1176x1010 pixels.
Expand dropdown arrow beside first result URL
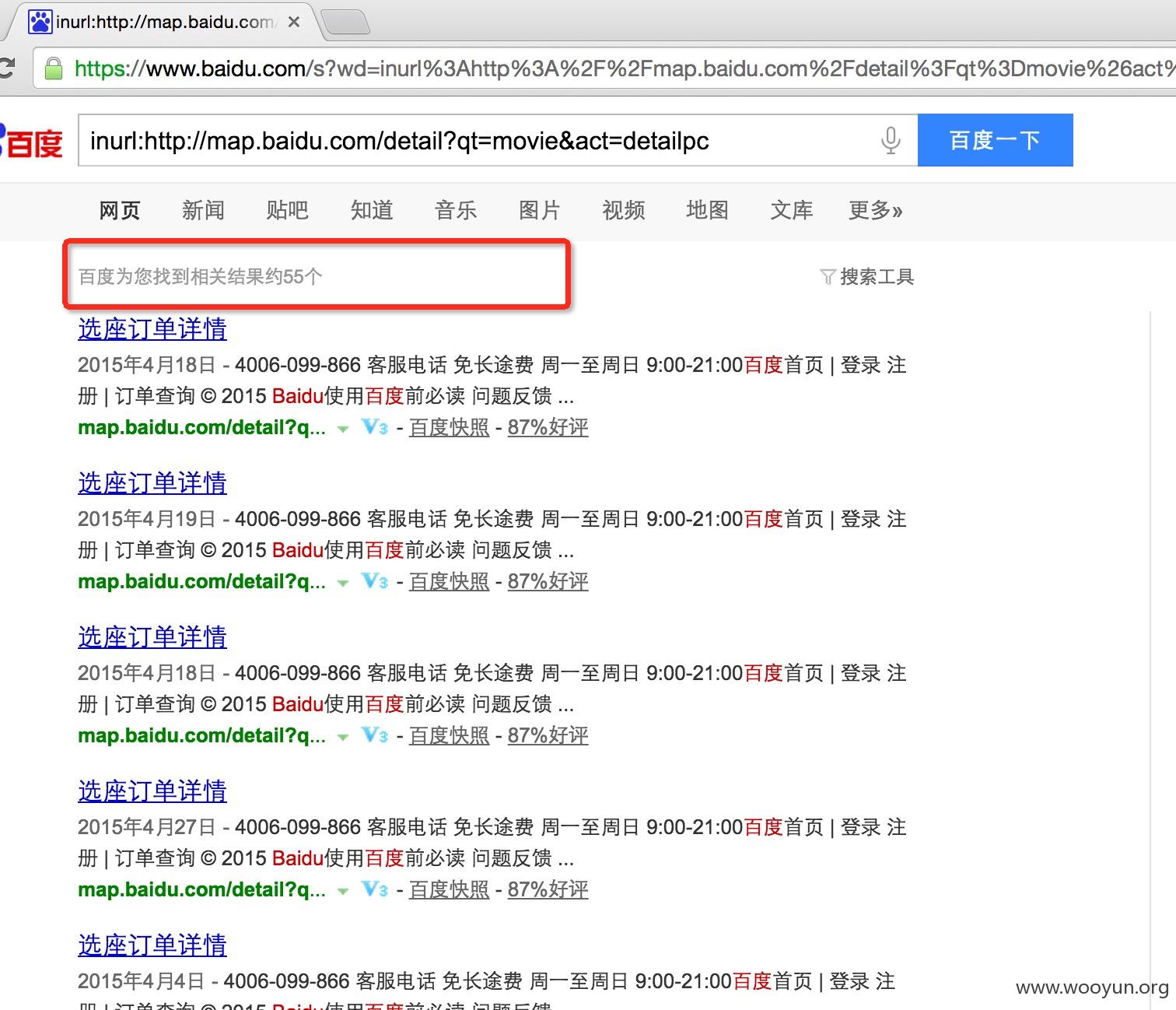point(343,429)
